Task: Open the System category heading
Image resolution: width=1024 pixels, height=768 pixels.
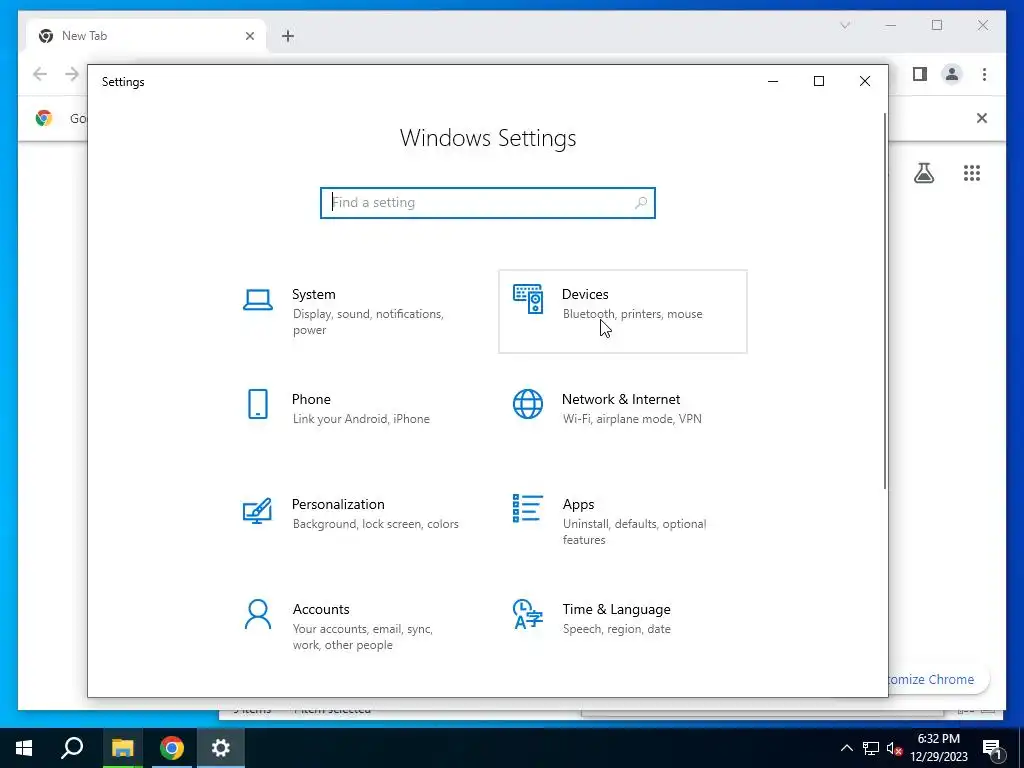Action: 313,295
